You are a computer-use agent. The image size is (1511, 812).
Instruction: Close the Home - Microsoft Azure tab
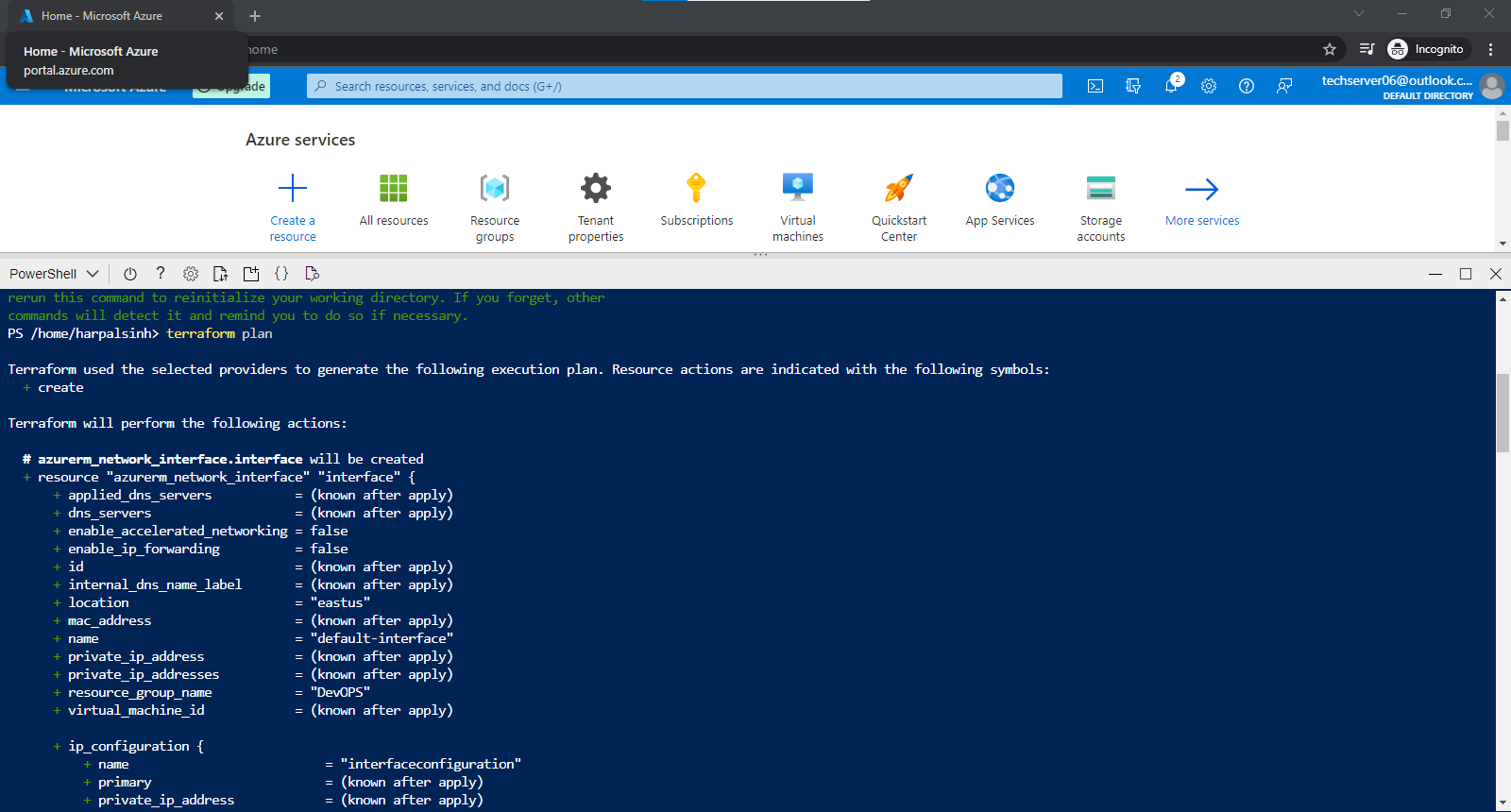point(219,16)
